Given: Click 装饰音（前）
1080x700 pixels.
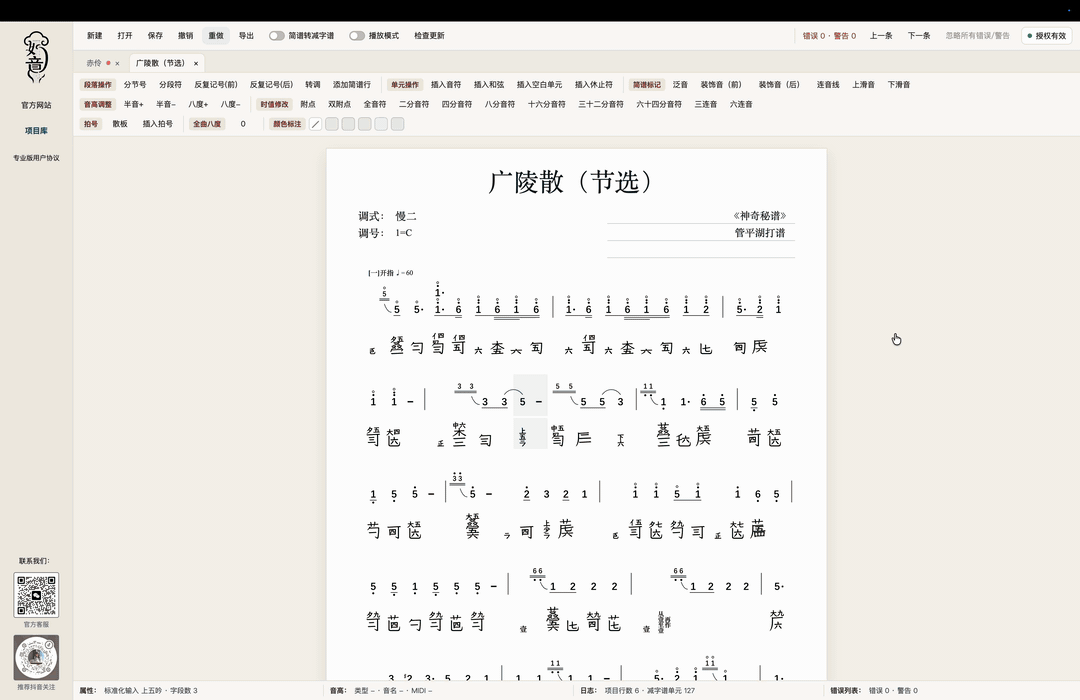Looking at the screenshot, I should pos(721,85).
